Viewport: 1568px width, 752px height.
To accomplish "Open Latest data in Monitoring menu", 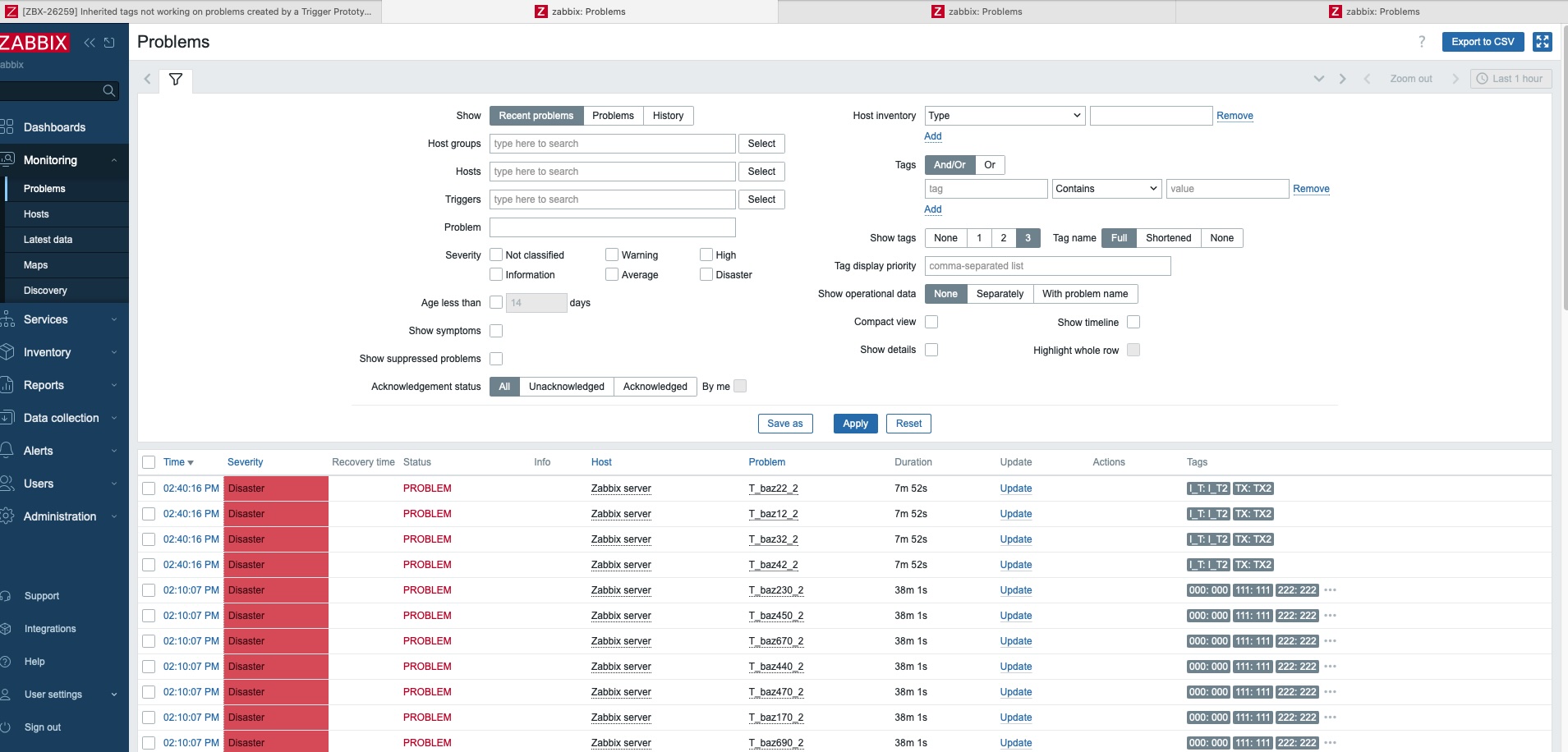I will (48, 240).
